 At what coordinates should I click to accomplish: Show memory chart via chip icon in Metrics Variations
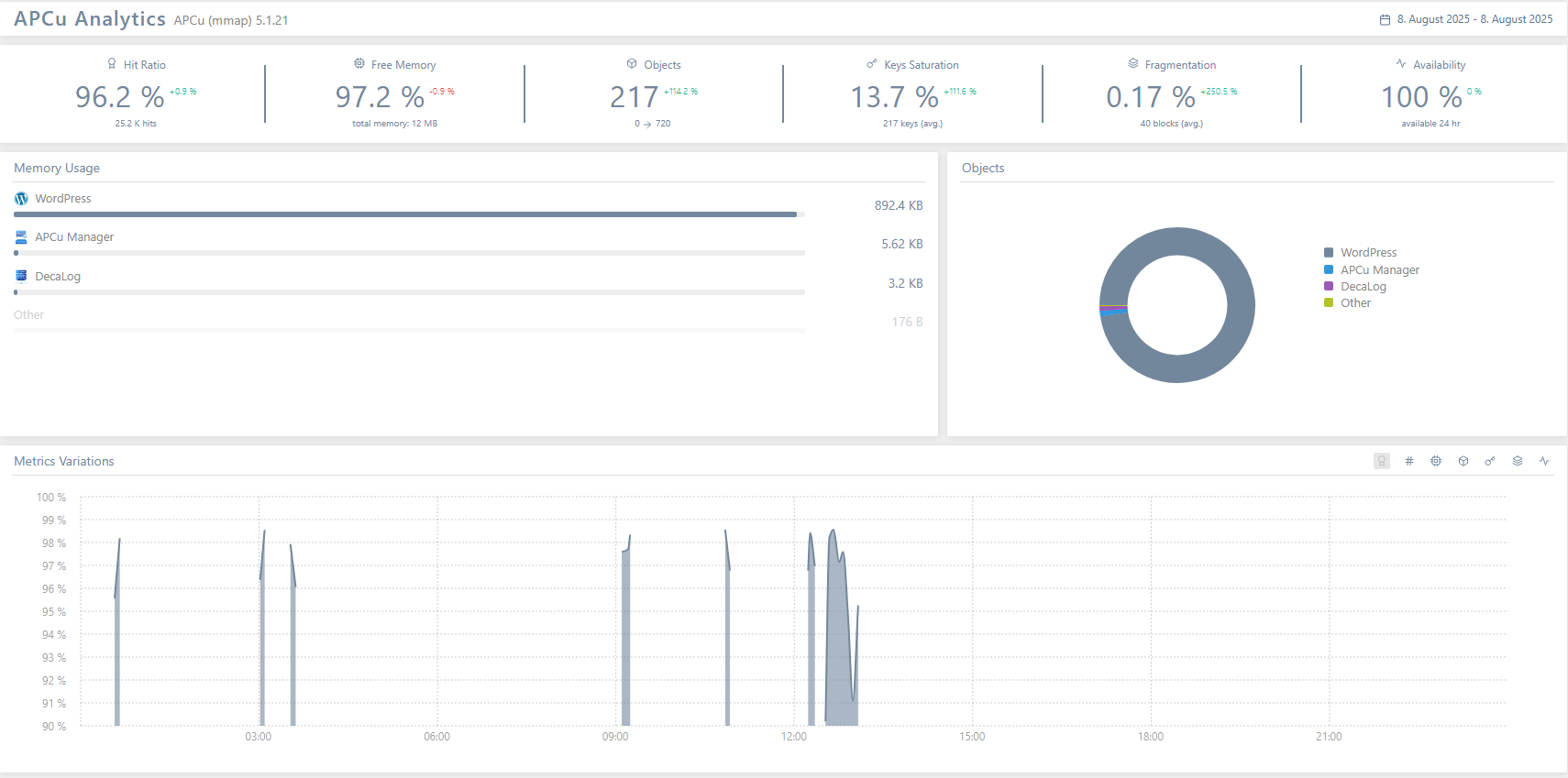click(x=1436, y=461)
